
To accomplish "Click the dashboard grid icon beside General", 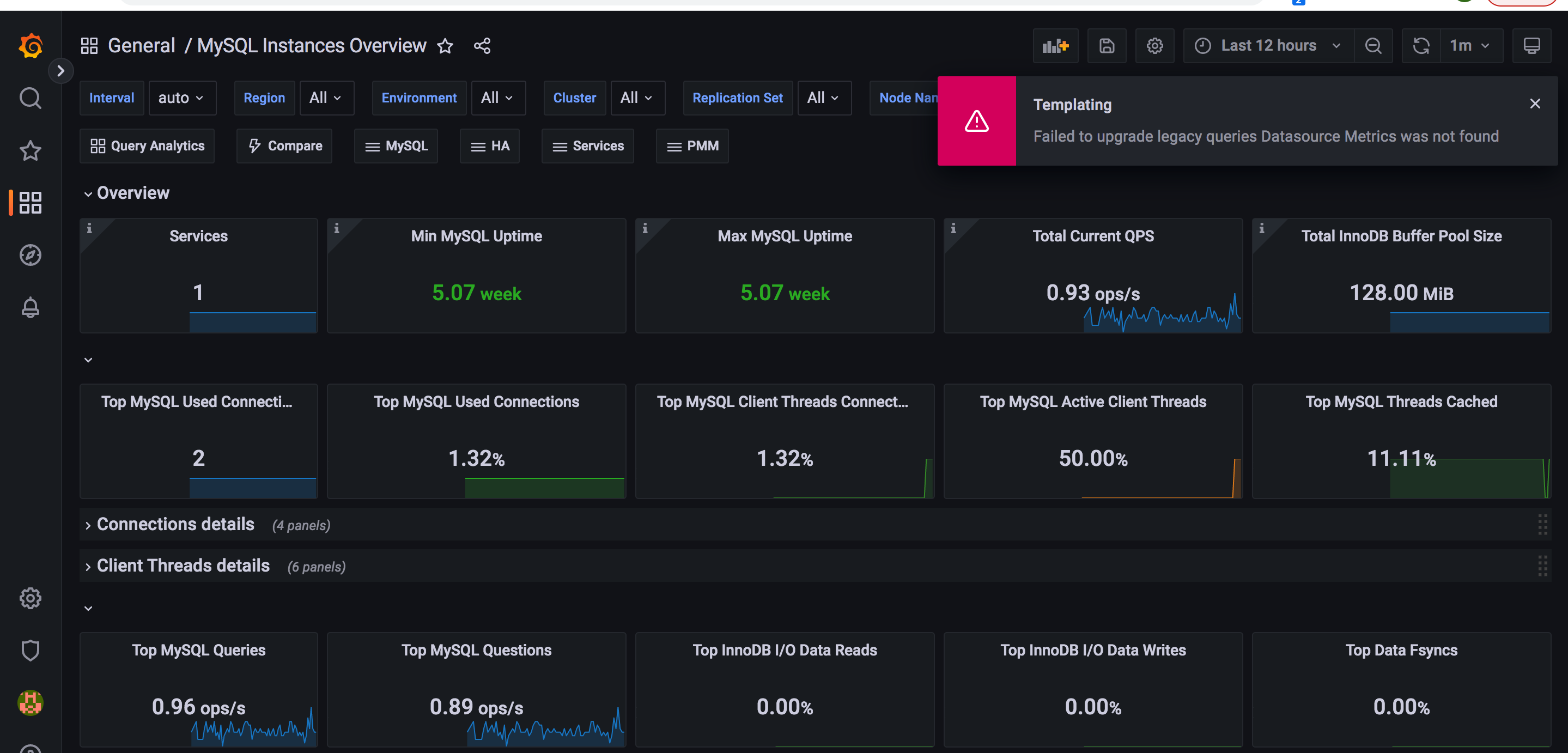I will (x=89, y=46).
